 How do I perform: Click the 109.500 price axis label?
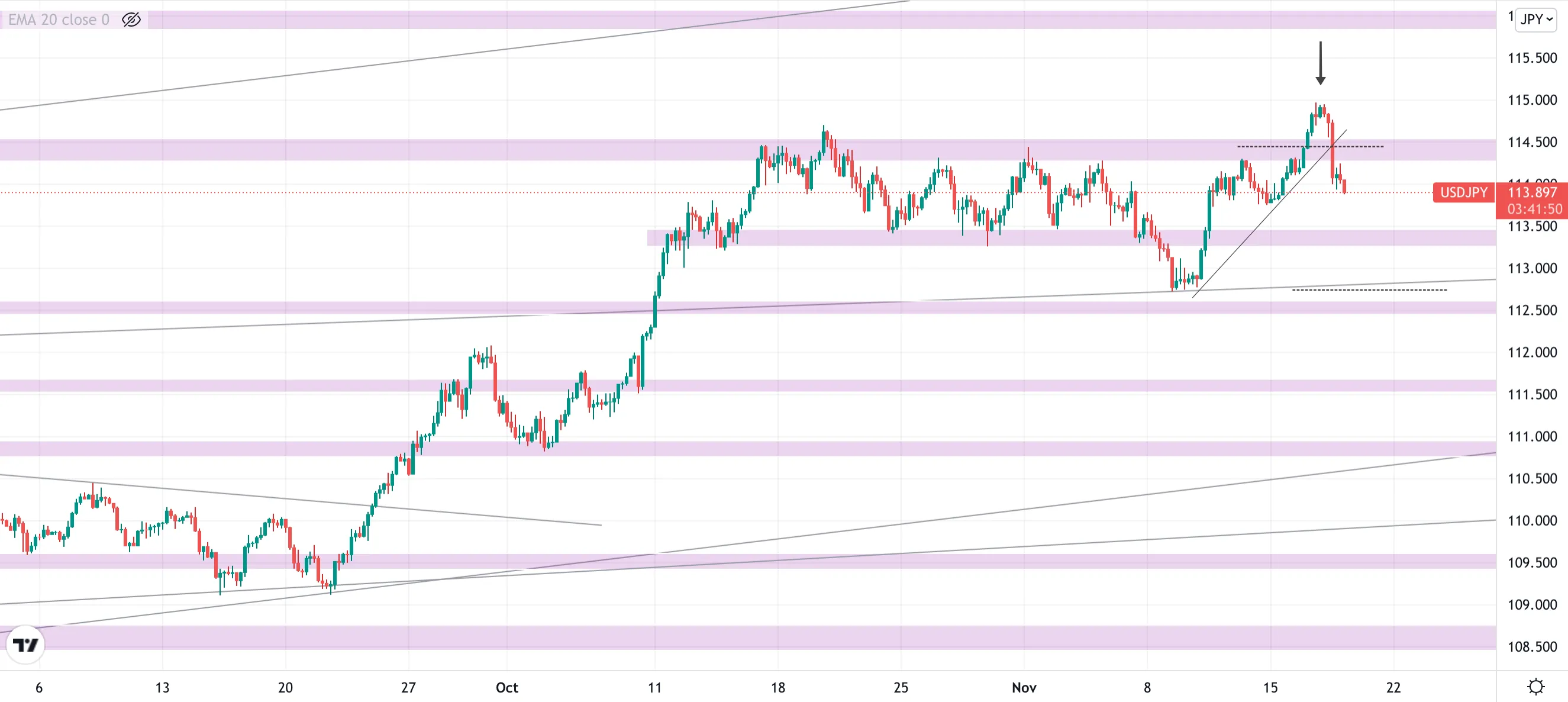[x=1532, y=562]
